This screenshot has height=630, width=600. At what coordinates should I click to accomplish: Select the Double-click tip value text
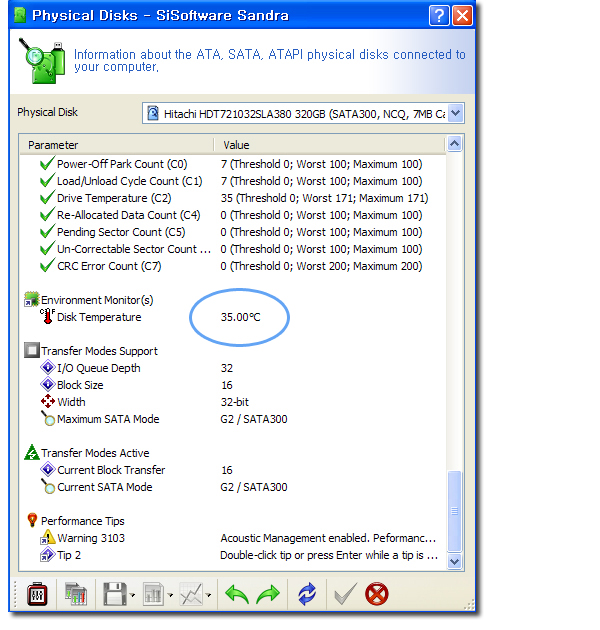pos(329,555)
